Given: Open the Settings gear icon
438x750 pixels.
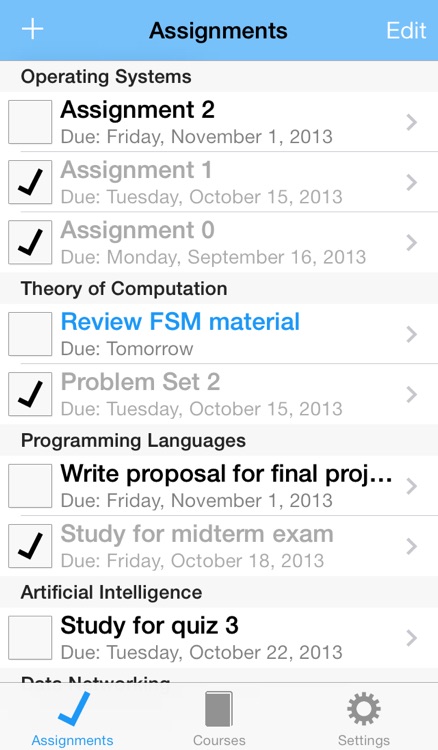Looking at the screenshot, I should (363, 709).
